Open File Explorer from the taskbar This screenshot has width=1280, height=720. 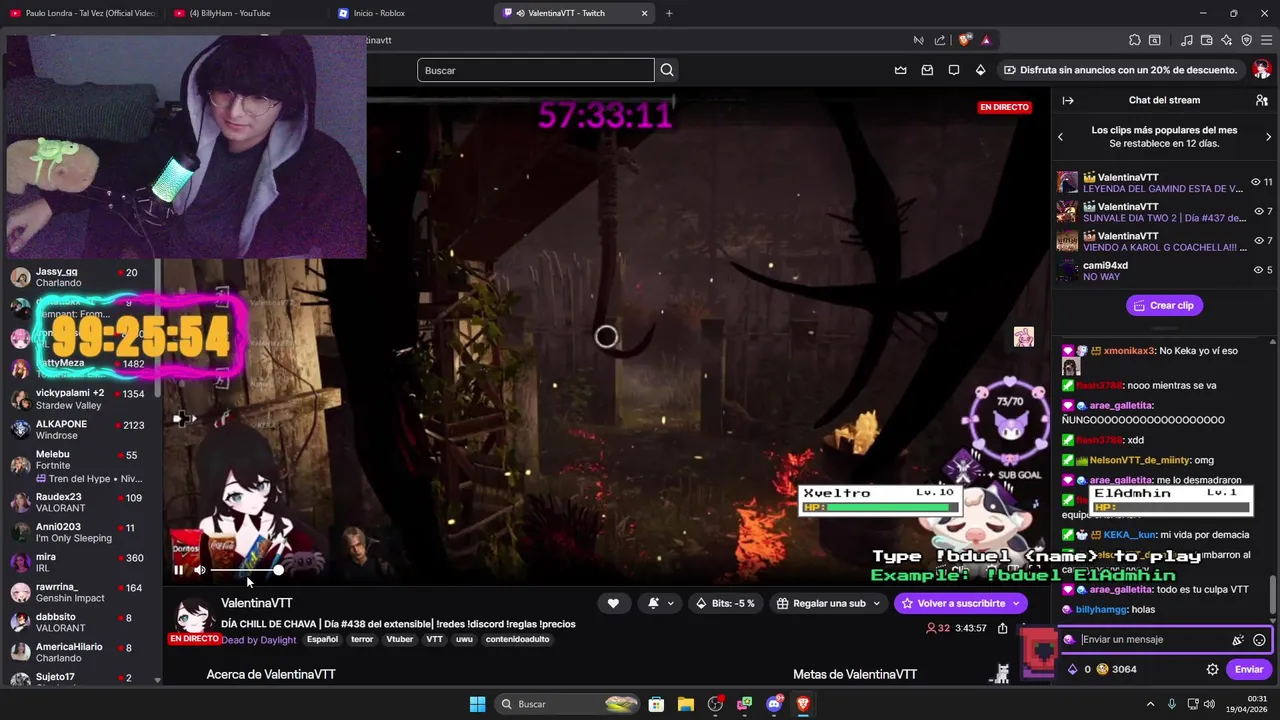(x=686, y=704)
